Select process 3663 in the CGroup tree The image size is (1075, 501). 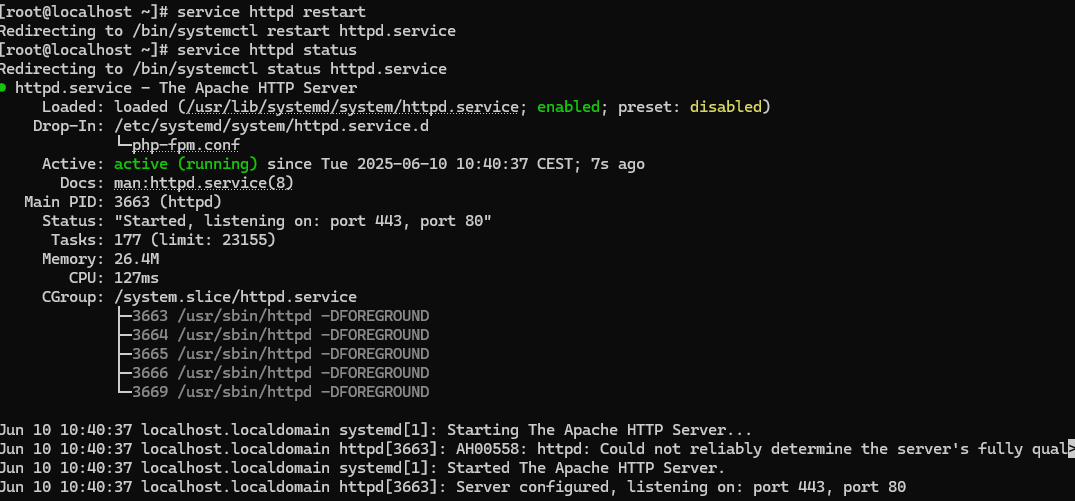[x=280, y=316]
